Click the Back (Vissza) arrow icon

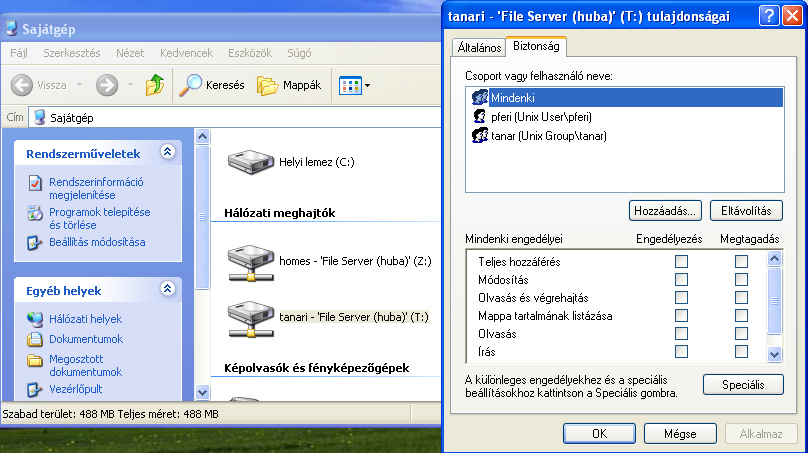(22, 86)
